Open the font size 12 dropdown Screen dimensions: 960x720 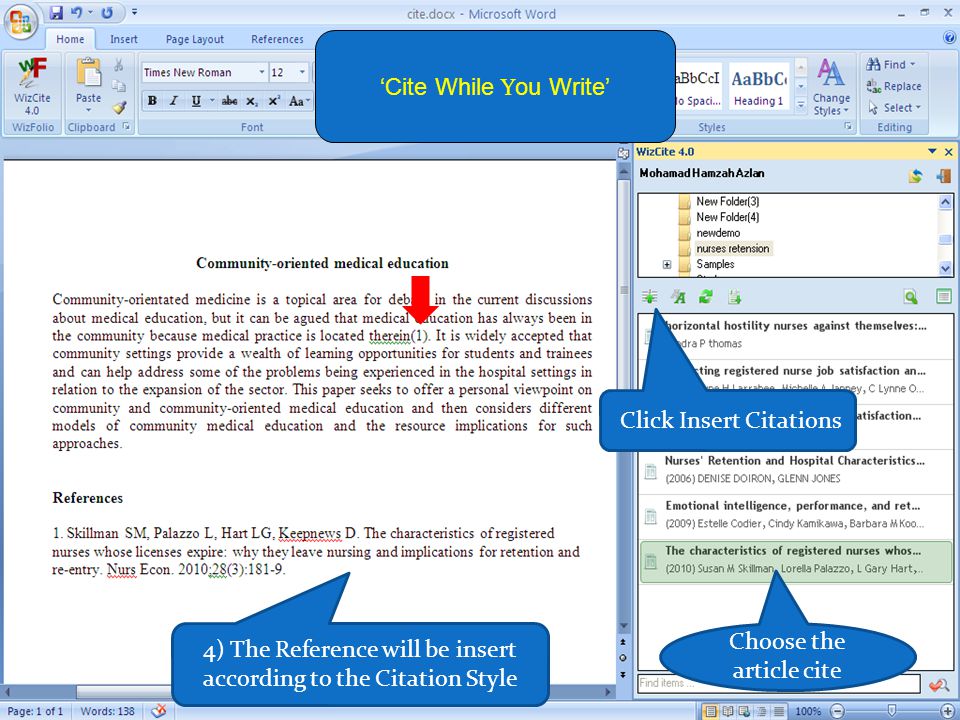pyautogui.click(x=302, y=72)
